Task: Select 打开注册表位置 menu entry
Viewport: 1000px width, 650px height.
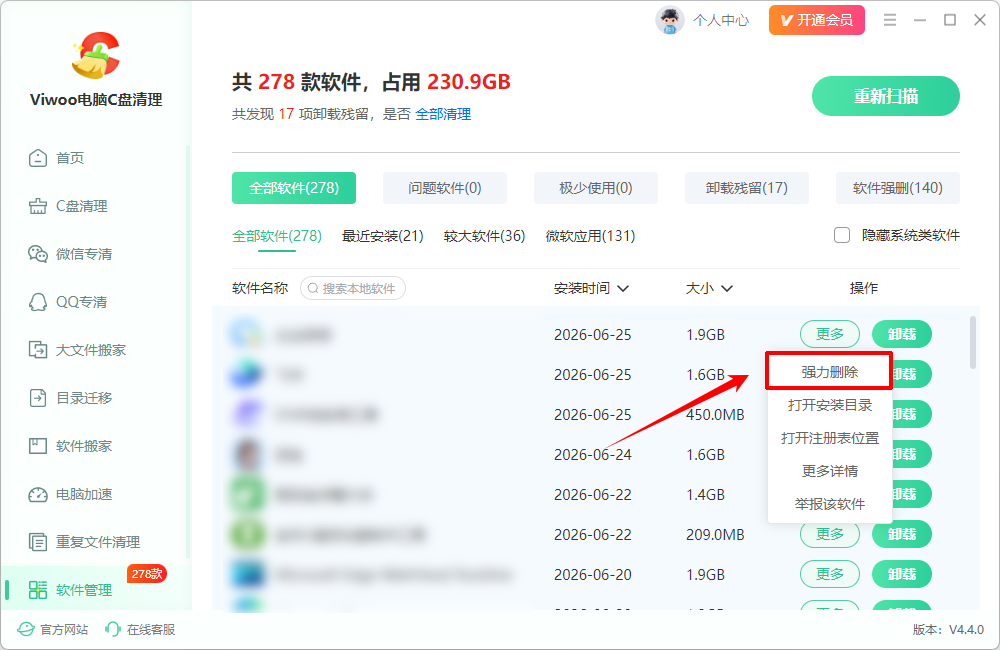Action: pyautogui.click(x=830, y=438)
